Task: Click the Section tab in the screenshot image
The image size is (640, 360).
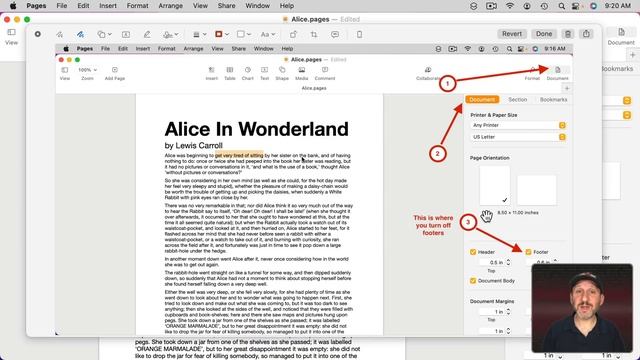Action: tap(518, 100)
